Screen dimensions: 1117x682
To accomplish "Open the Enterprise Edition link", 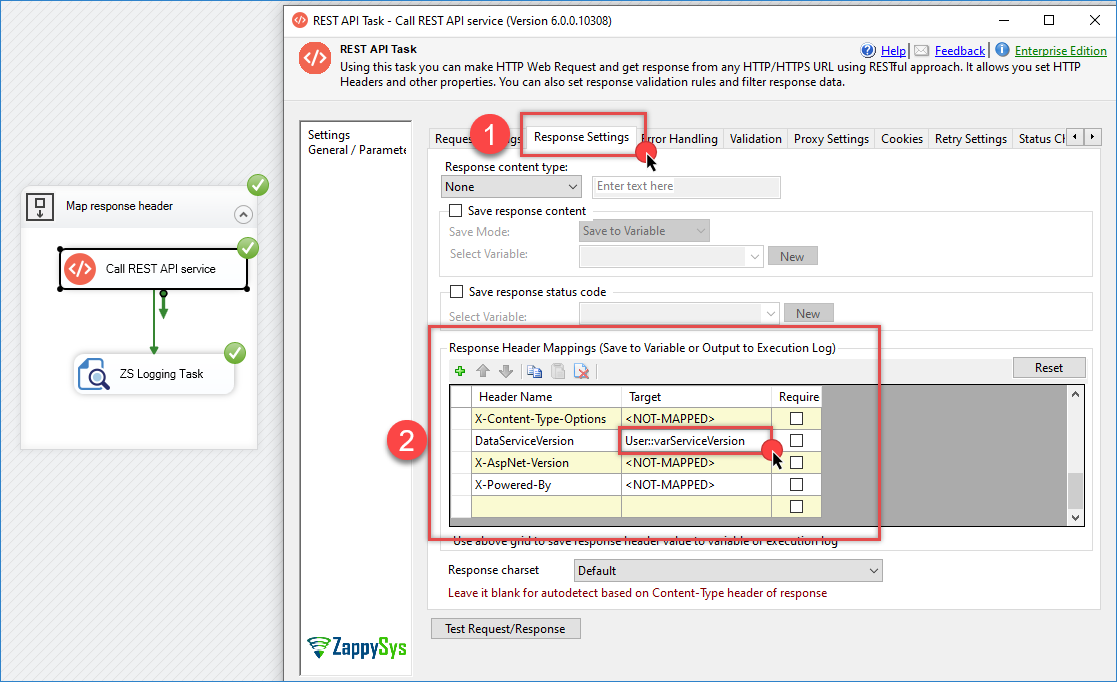I will click(1060, 51).
